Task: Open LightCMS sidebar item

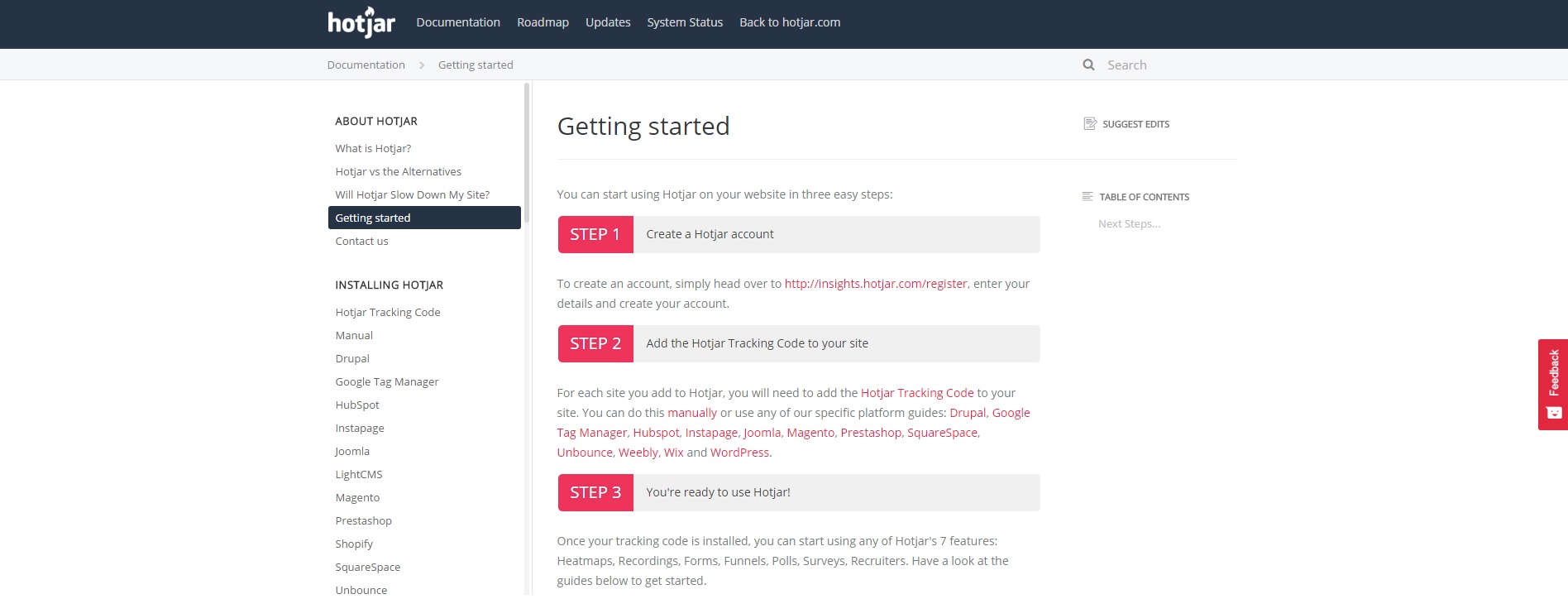Action: click(359, 474)
